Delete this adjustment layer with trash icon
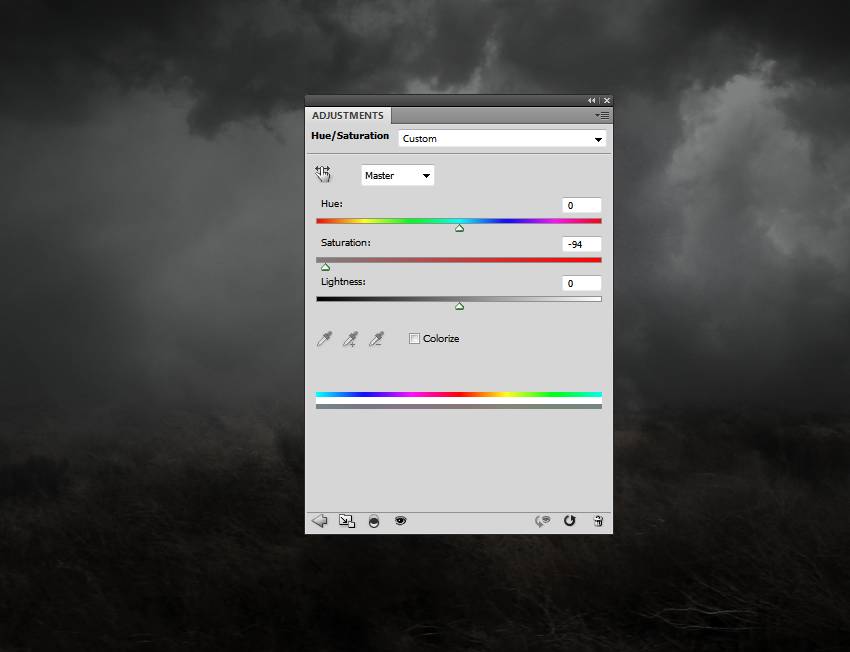Viewport: 850px width, 652px height. (598, 521)
